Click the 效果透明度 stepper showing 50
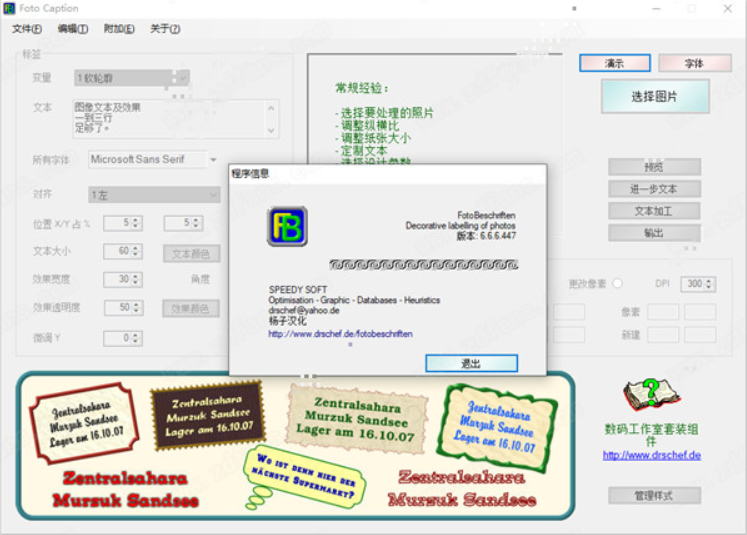 click(x=123, y=307)
